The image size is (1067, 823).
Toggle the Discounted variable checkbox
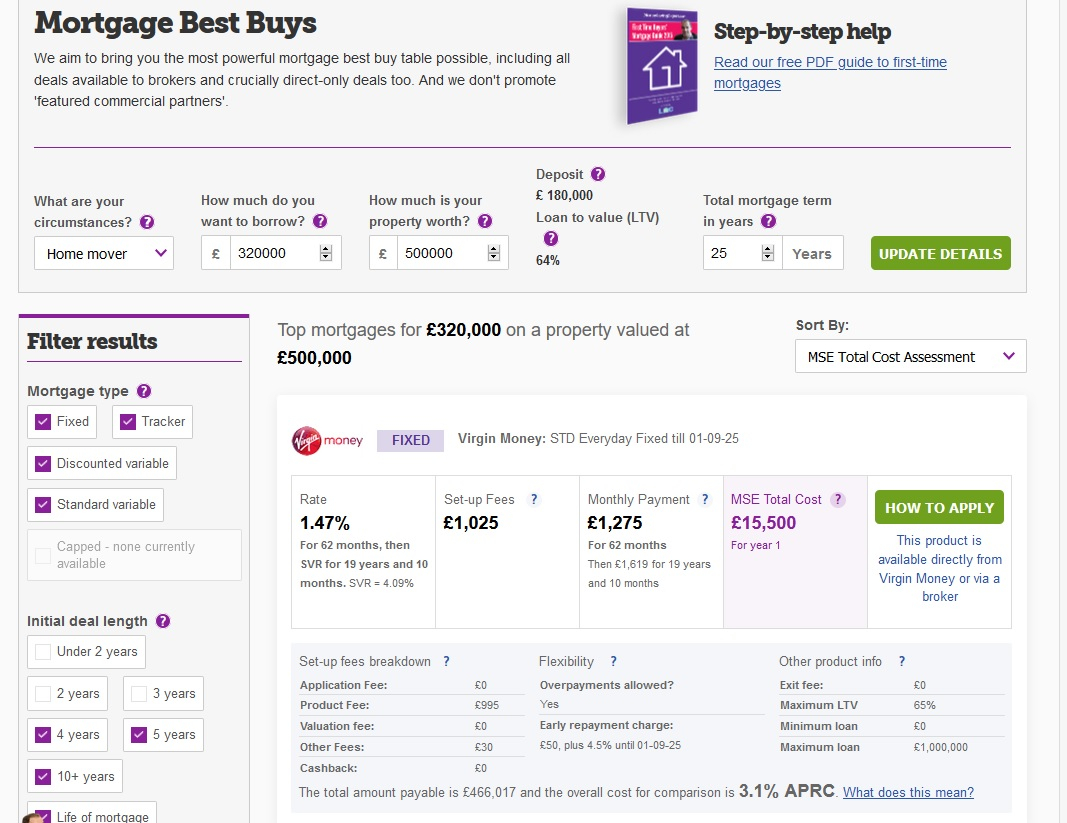point(43,463)
